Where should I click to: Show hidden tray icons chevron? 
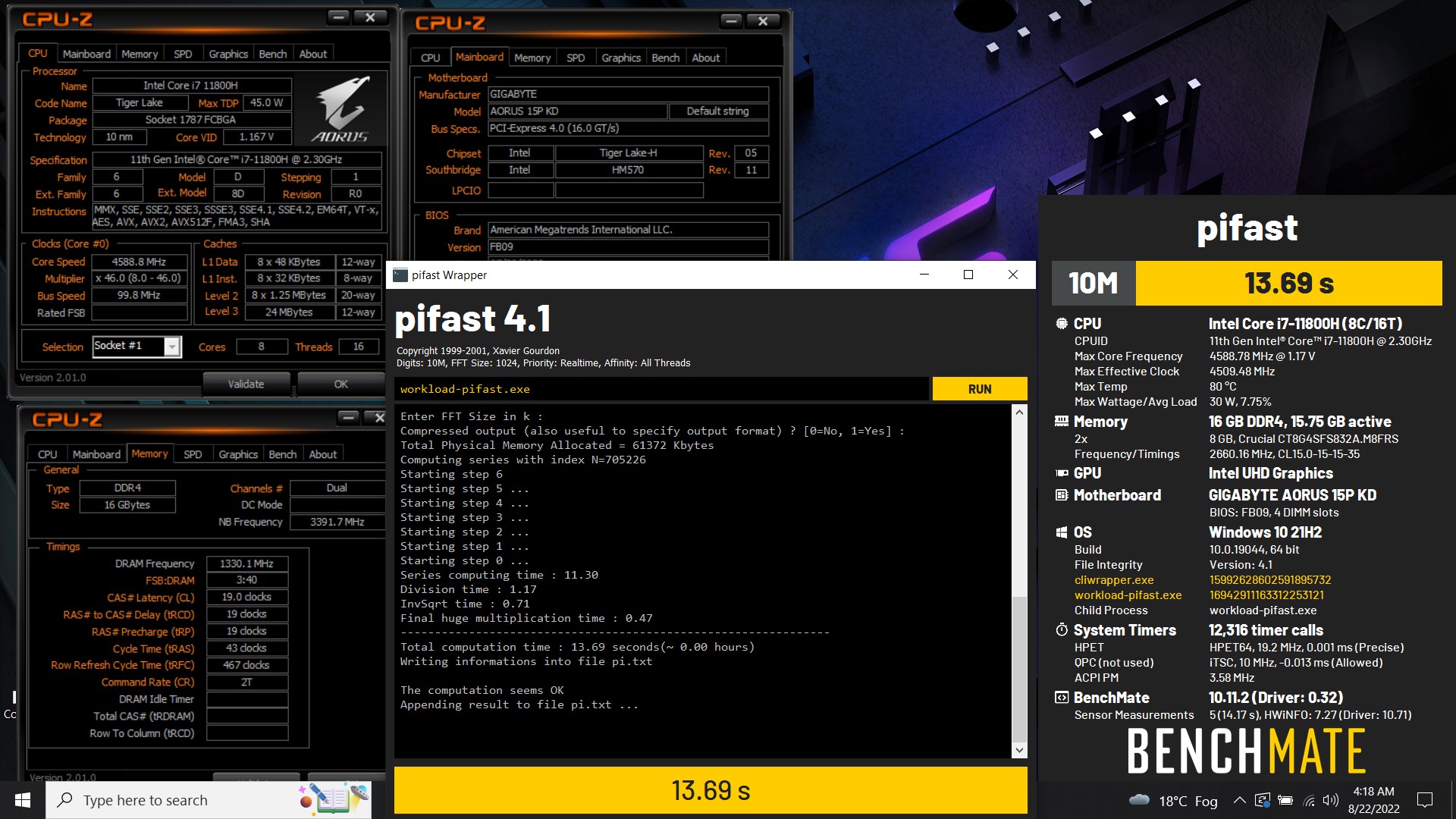[1239, 800]
